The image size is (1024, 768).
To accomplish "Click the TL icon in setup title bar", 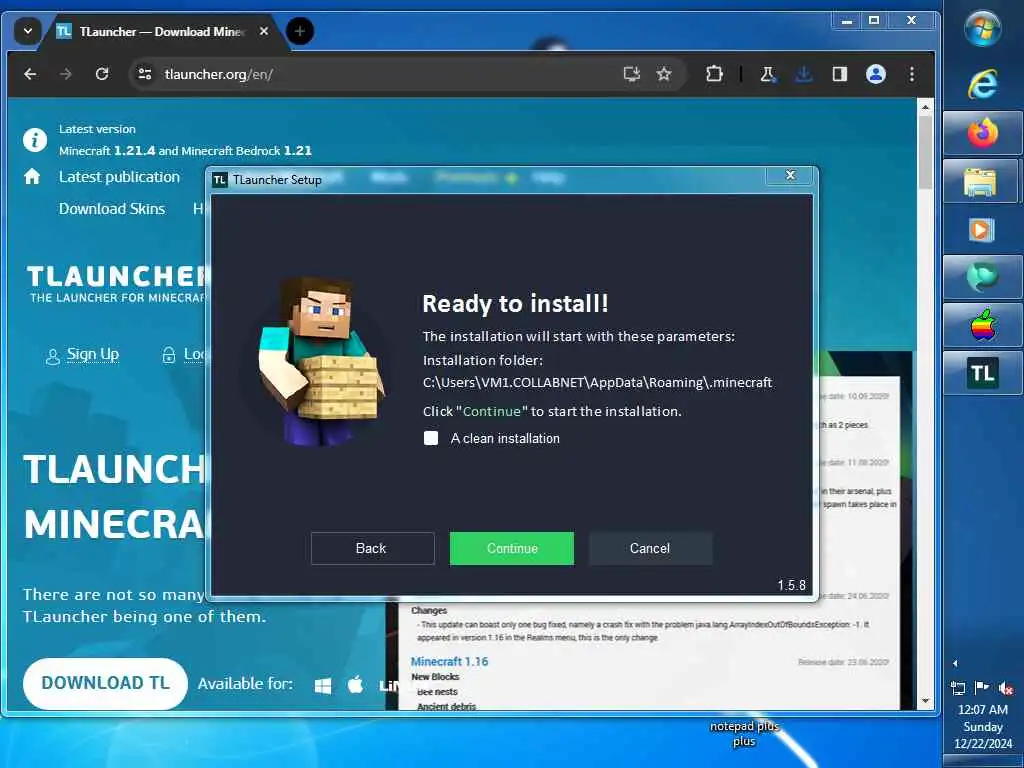I will click(220, 180).
